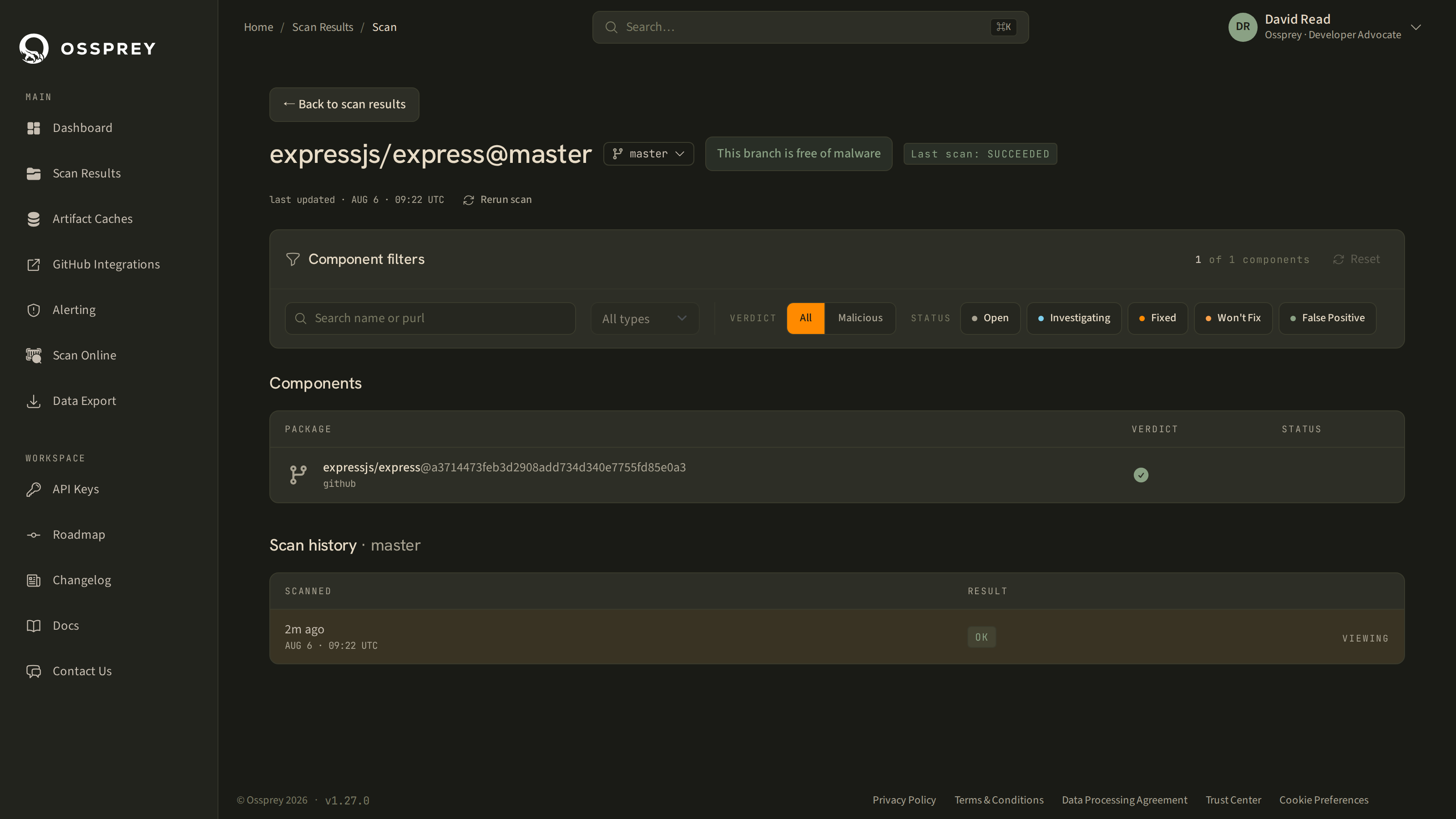Click the green verdict checkmark icon
Screen dimensions: 1456x819
[1141, 475]
